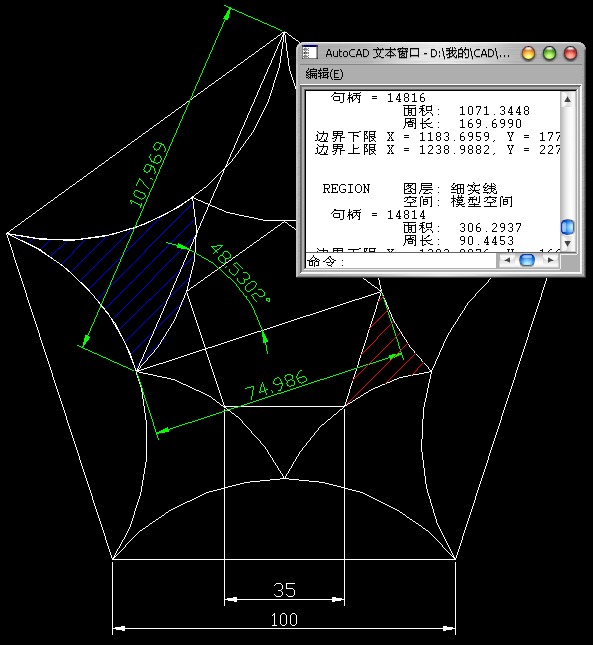Select the 48.5302° angle dimension text

point(241,273)
